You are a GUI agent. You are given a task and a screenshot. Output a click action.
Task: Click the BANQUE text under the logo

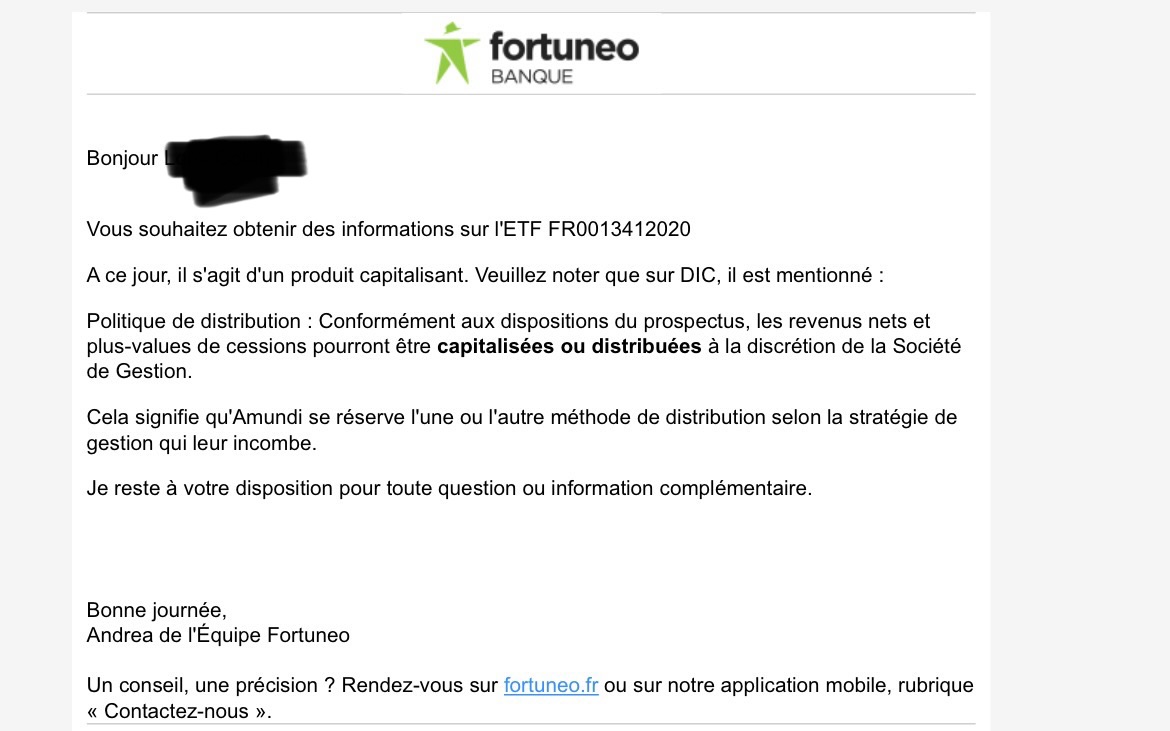[x=532, y=77]
